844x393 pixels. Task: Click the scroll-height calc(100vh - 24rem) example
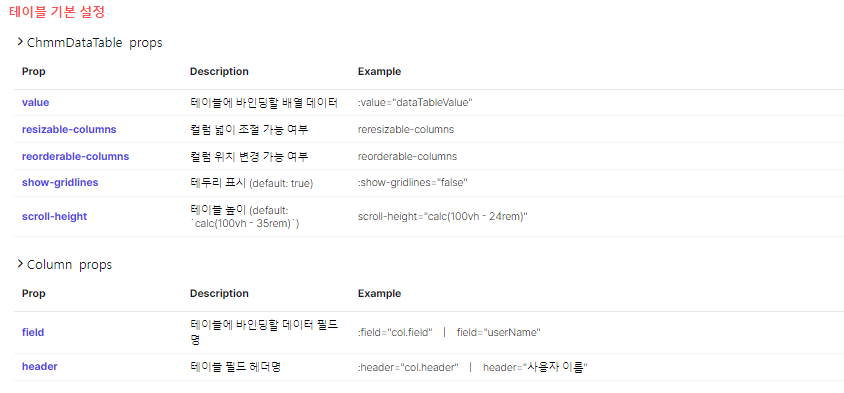pyautogui.click(x=442, y=216)
